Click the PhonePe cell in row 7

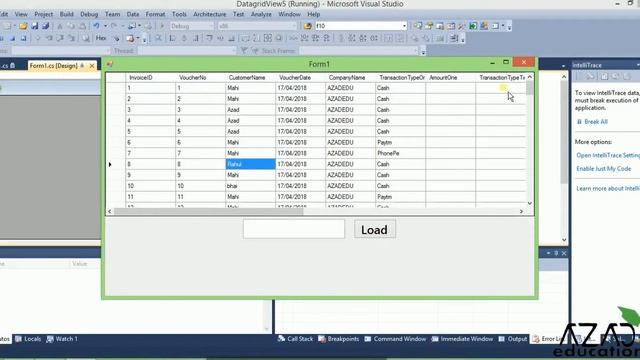400,153
